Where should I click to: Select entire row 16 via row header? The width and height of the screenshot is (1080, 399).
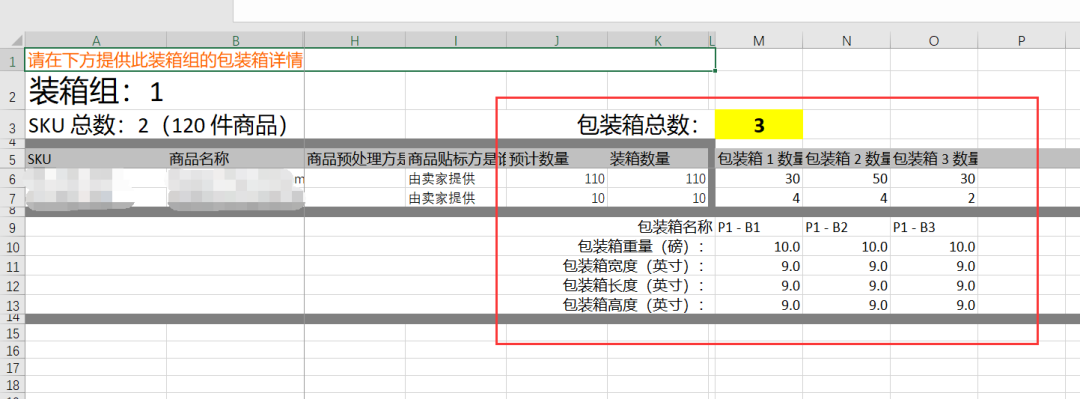point(12,349)
